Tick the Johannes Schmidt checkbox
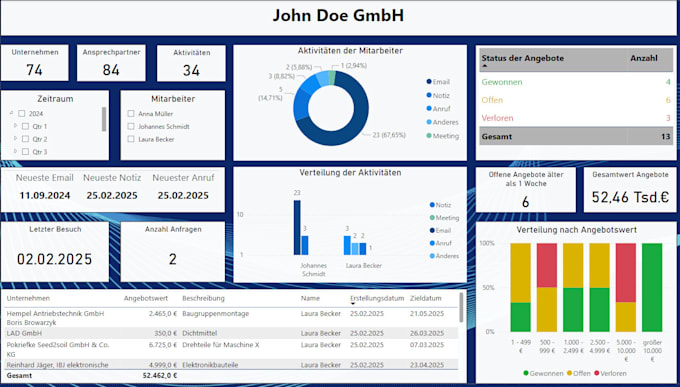This screenshot has height=387, width=680. point(131,127)
